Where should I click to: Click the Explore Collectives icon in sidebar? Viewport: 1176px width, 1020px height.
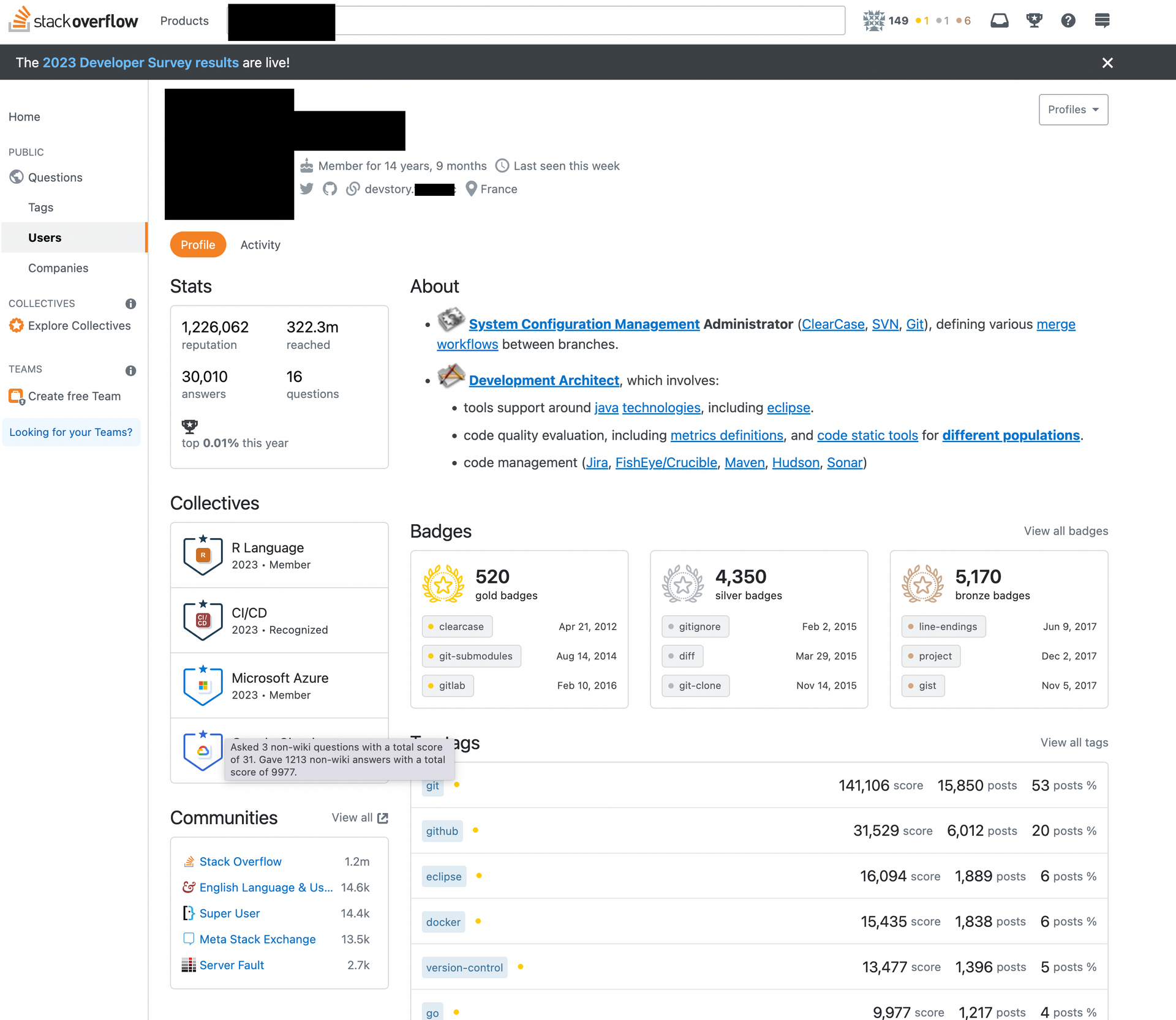16,325
